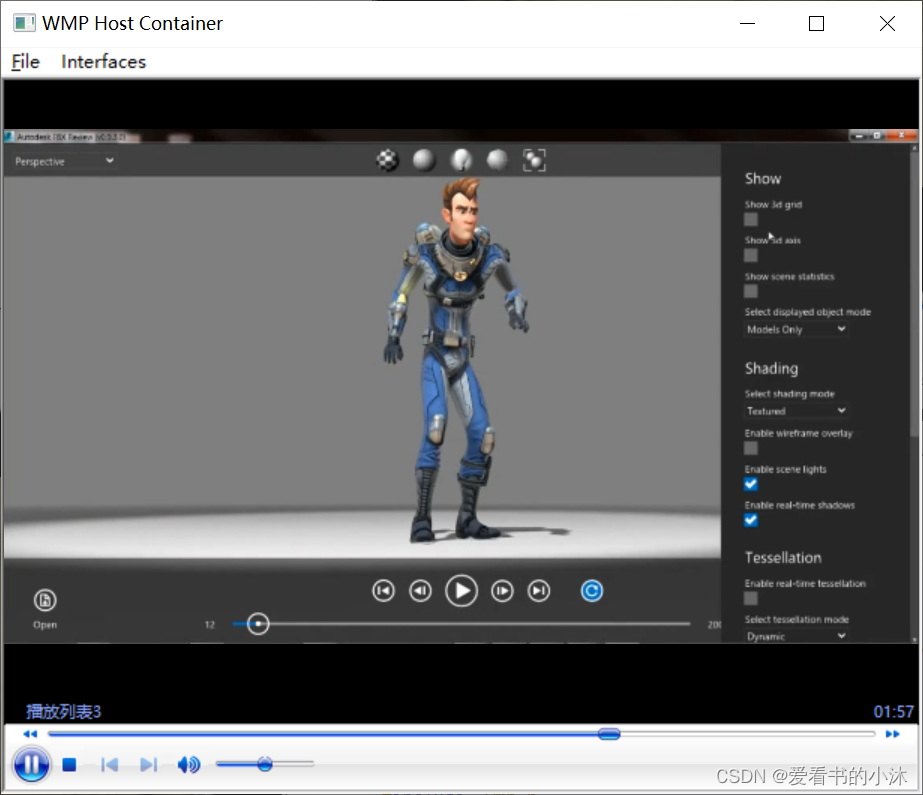Viewport: 923px width, 795px height.
Task: Click the 01:57 elapsed time display
Action: (893, 712)
